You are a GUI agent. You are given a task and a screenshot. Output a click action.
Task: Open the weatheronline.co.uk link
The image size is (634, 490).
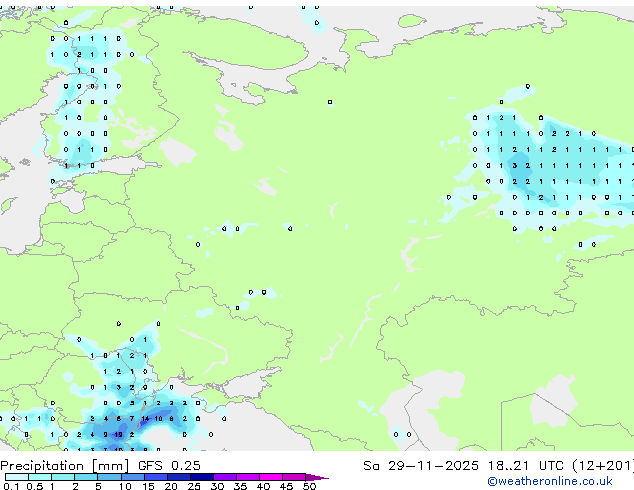550,481
